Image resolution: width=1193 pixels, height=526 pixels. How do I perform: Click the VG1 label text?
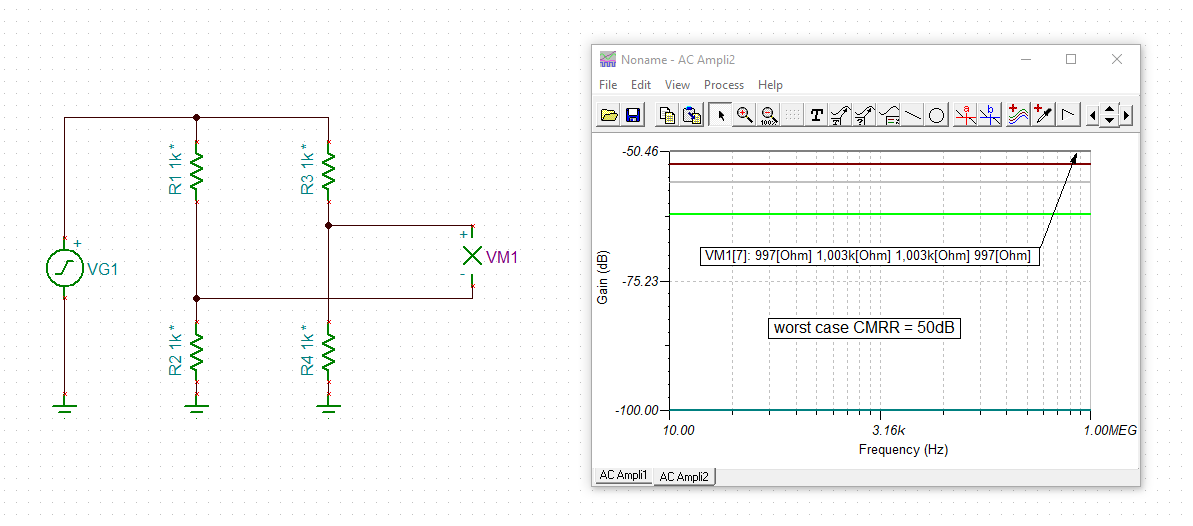pos(103,269)
